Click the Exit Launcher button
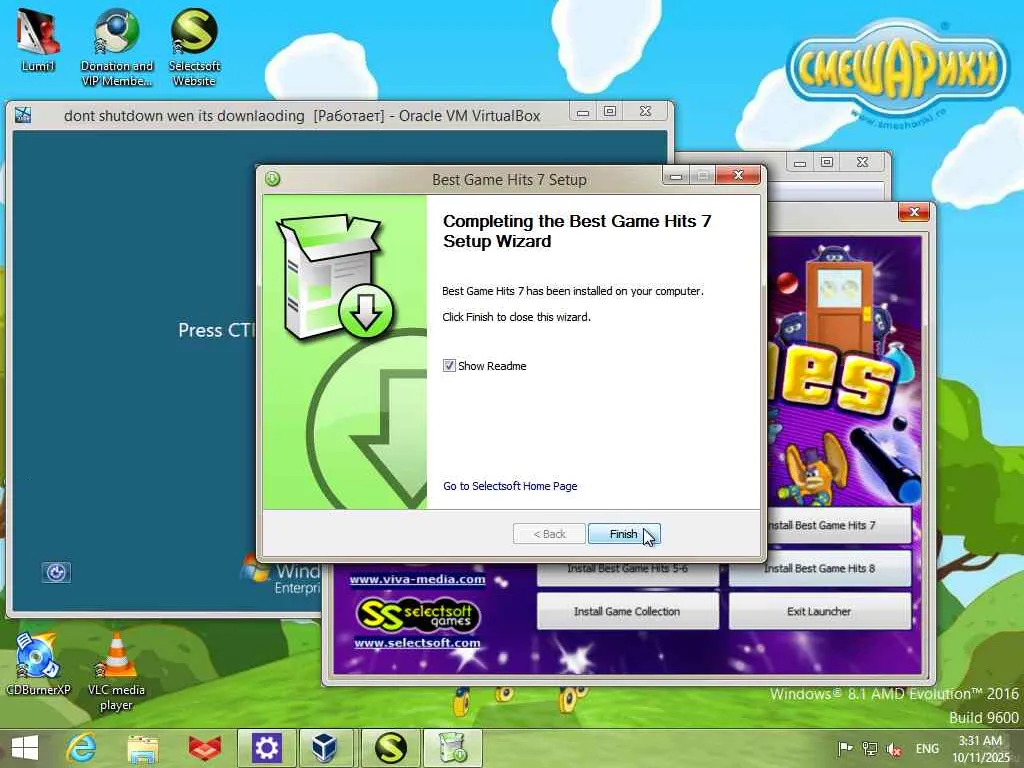 pos(820,611)
